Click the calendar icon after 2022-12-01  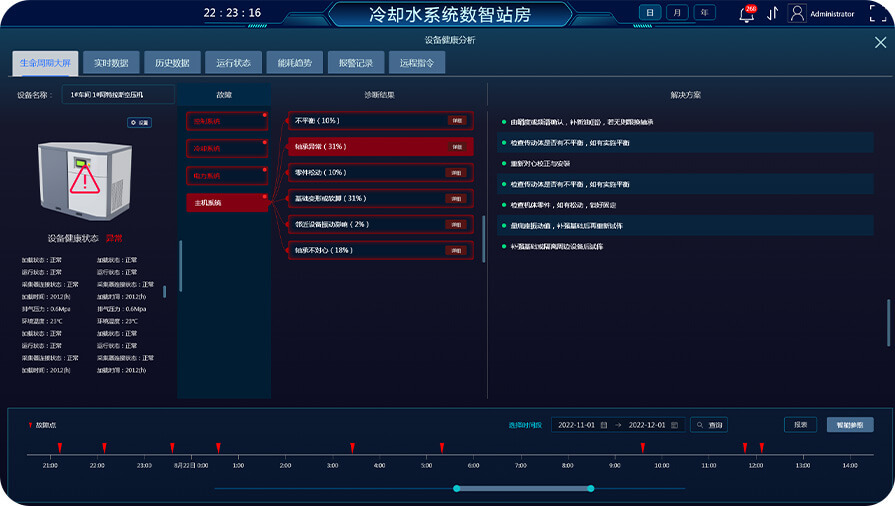pos(674,425)
